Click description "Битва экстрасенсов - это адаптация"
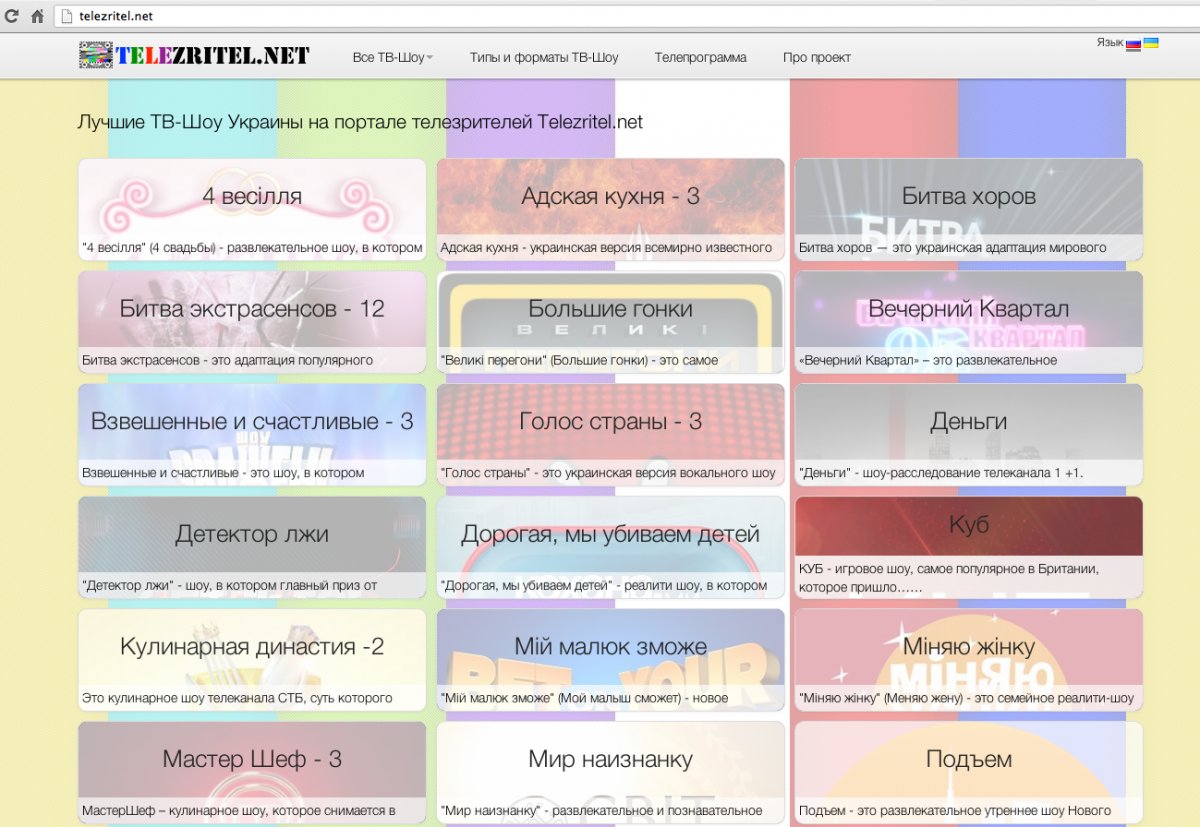 click(227, 360)
